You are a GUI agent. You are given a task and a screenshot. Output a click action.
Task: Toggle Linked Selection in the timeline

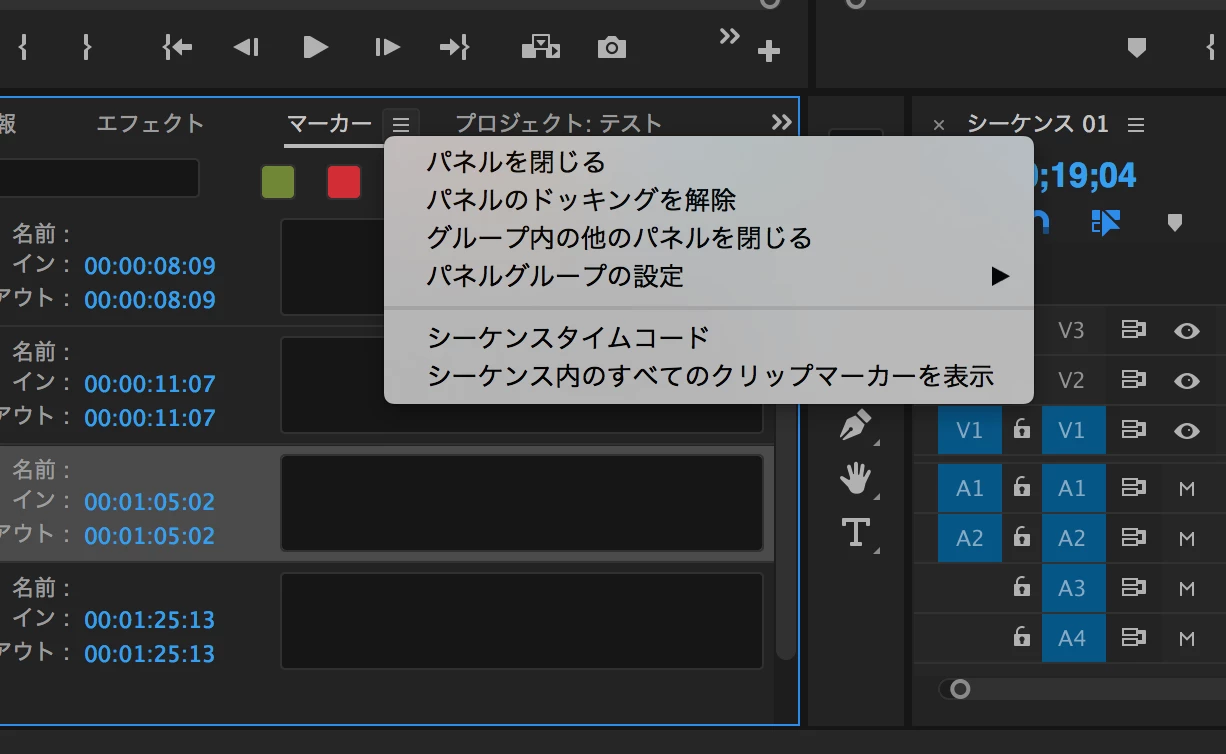coord(1107,222)
